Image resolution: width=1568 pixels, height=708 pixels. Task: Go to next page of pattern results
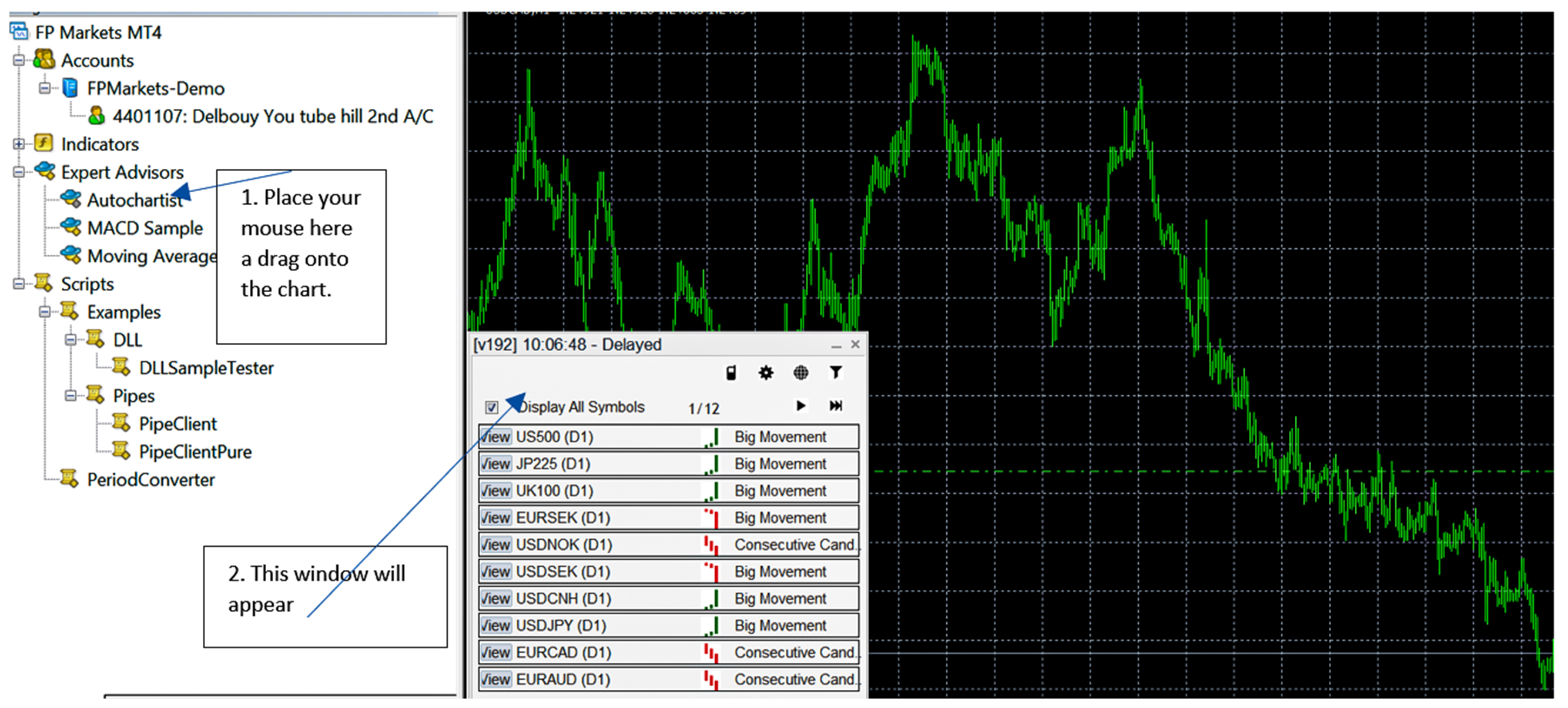[800, 406]
